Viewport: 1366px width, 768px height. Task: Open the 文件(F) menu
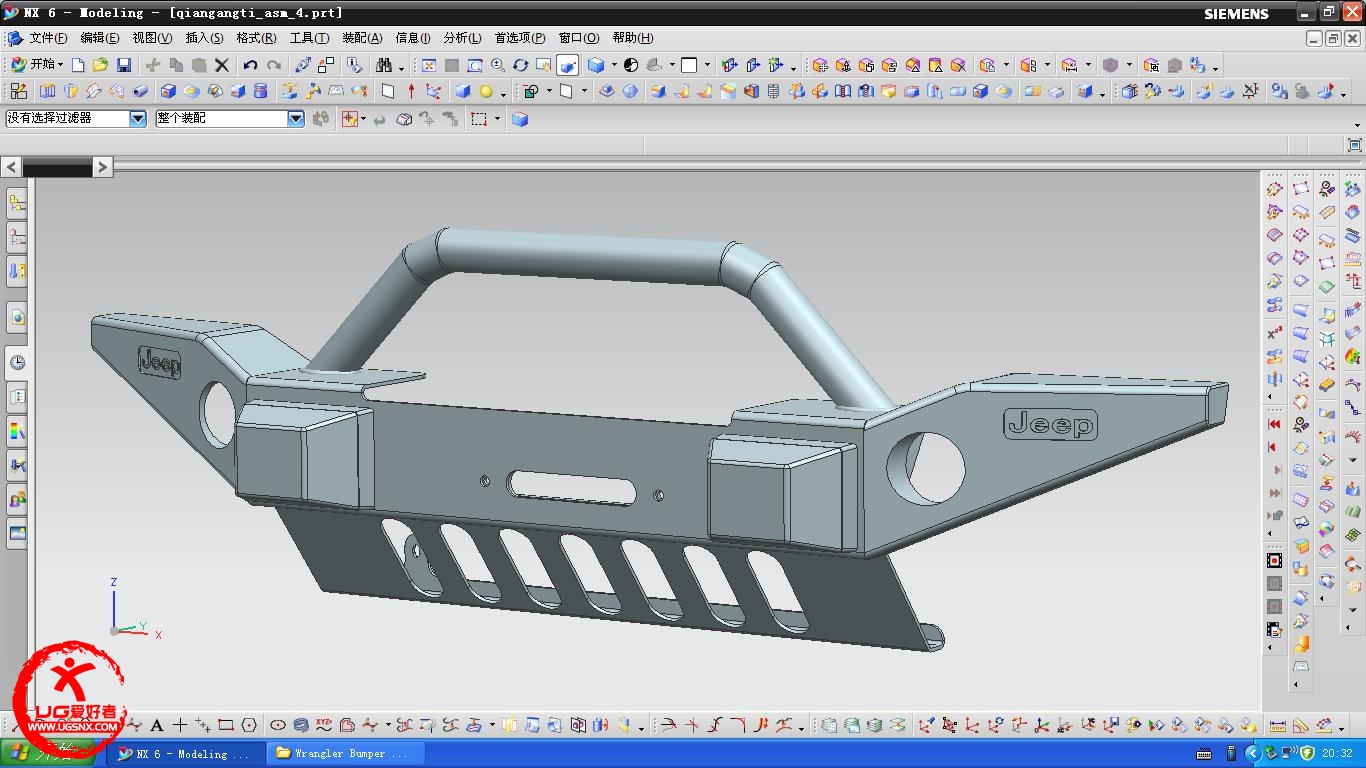coord(48,38)
